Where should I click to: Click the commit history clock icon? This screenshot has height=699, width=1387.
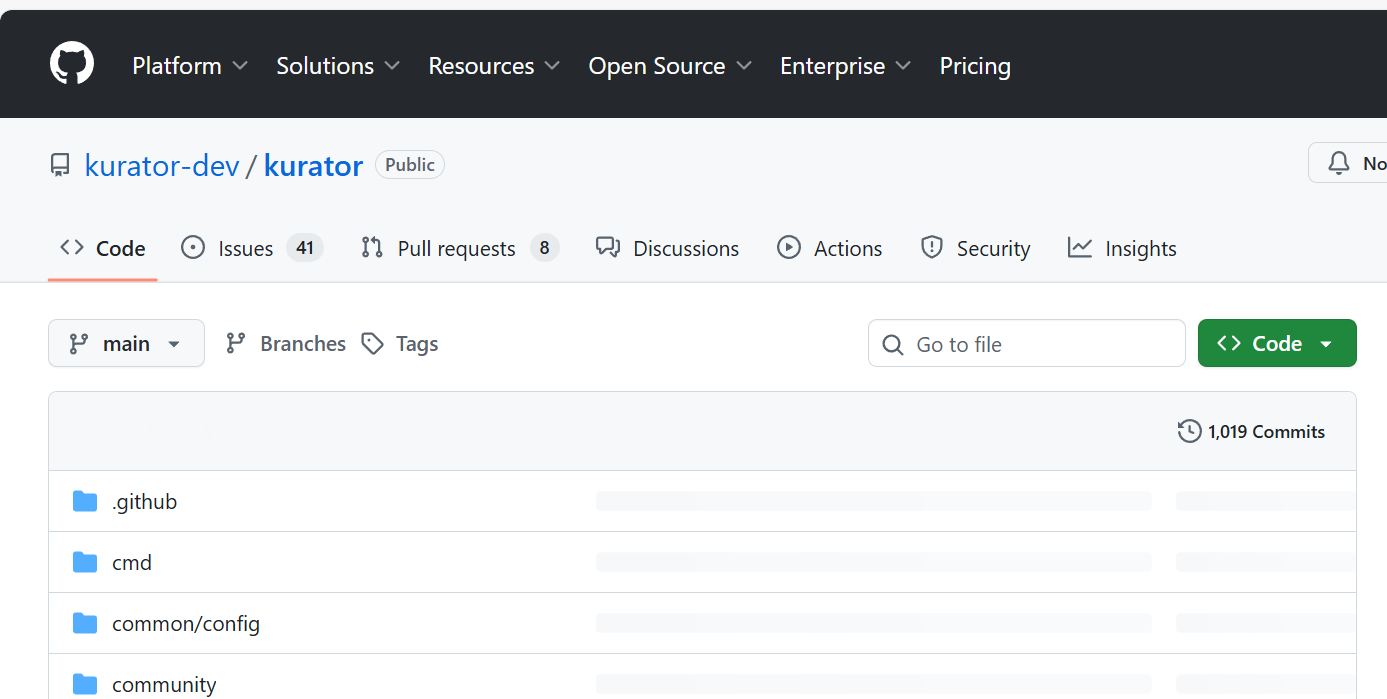click(x=1189, y=431)
